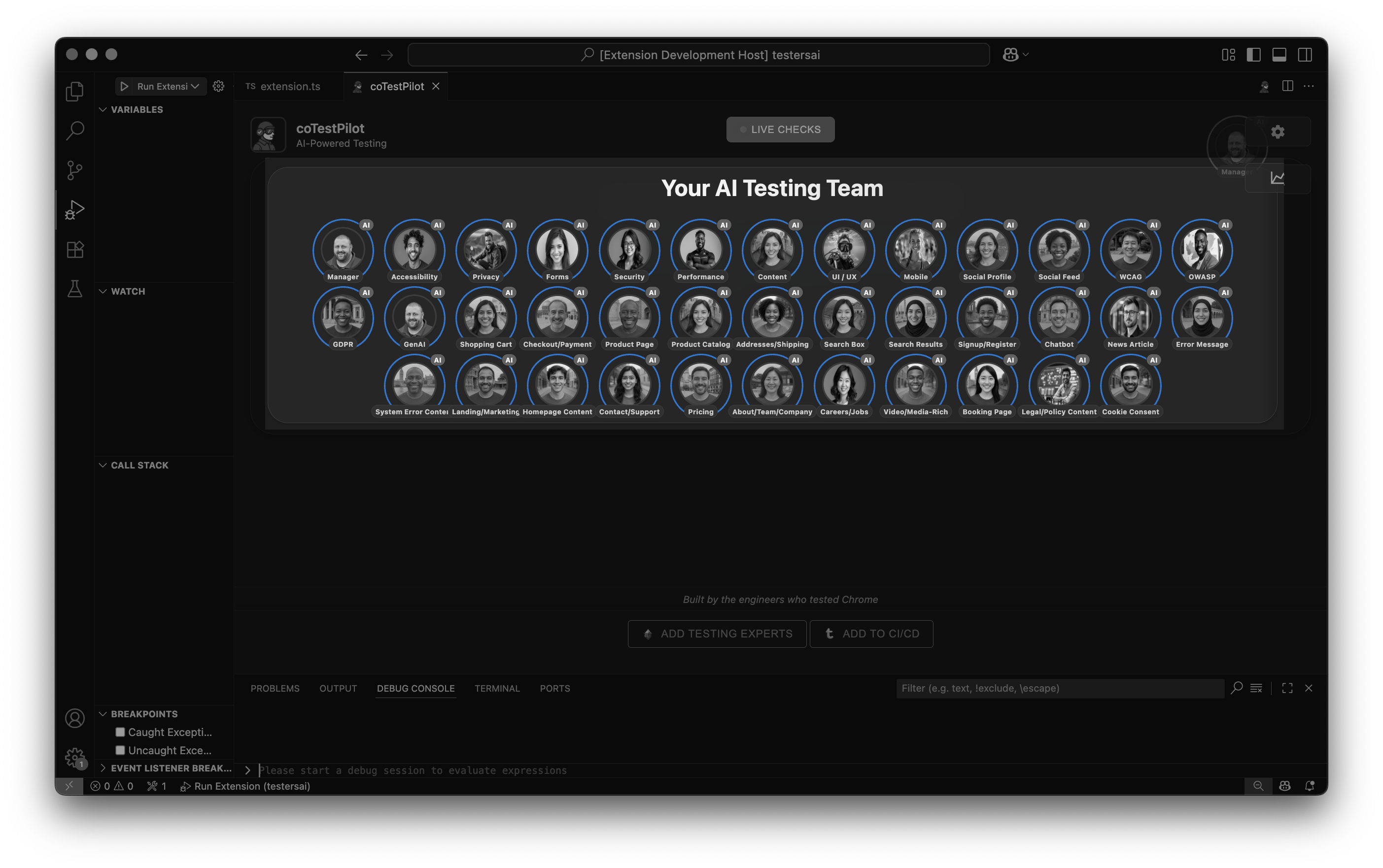Screen dimensions: 1383x868
Task: Split the editor to the right
Action: point(1287,86)
